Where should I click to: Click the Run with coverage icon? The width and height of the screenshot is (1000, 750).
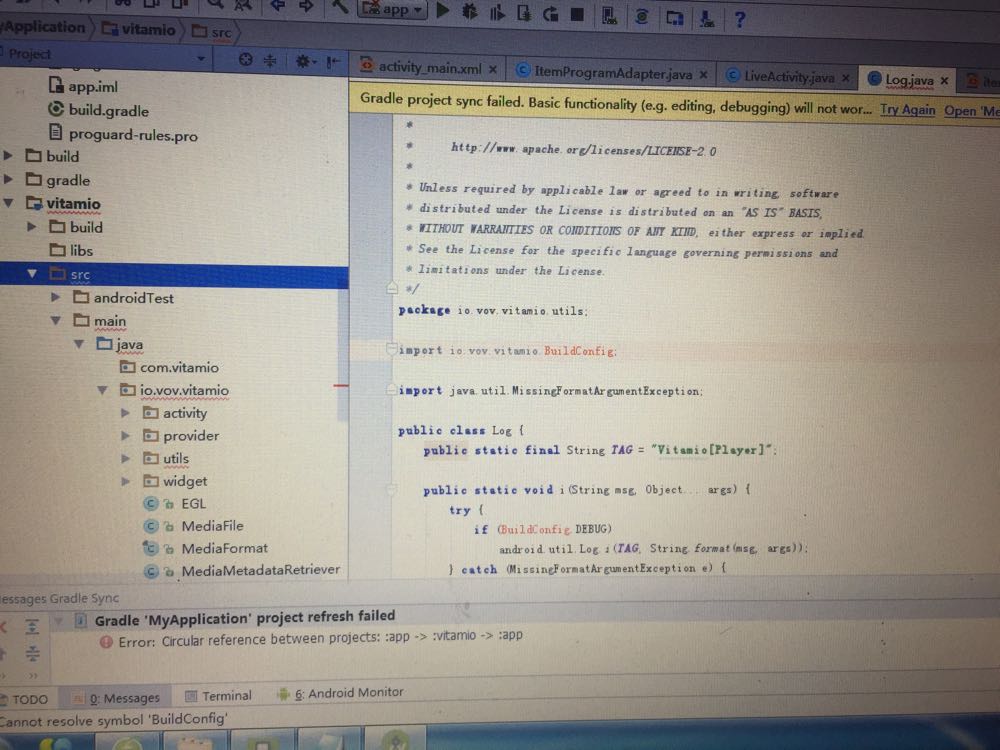pos(497,12)
